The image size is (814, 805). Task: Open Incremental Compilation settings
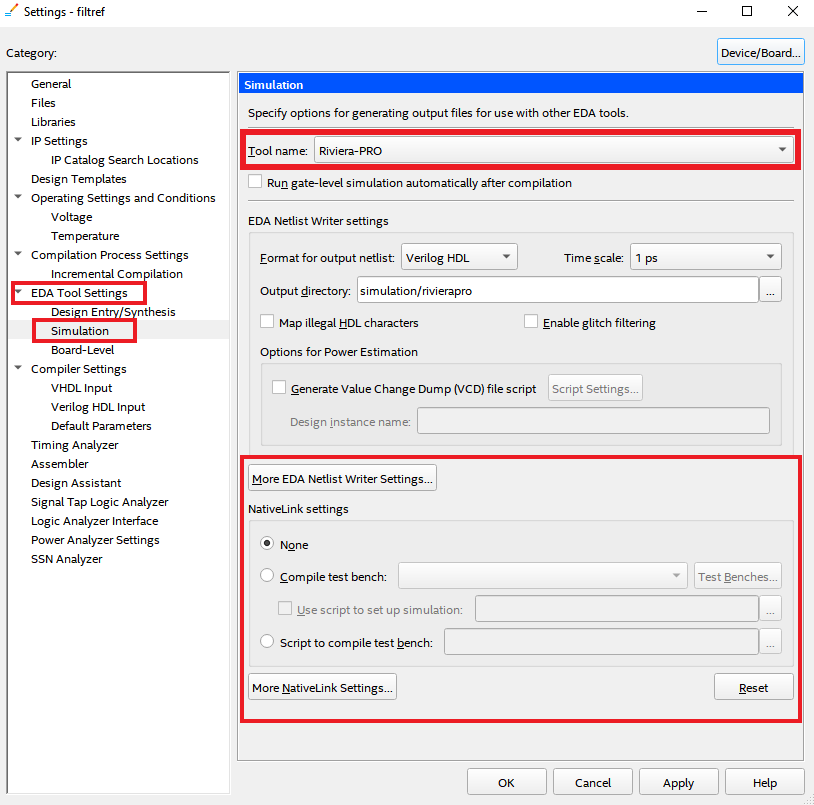click(x=117, y=274)
